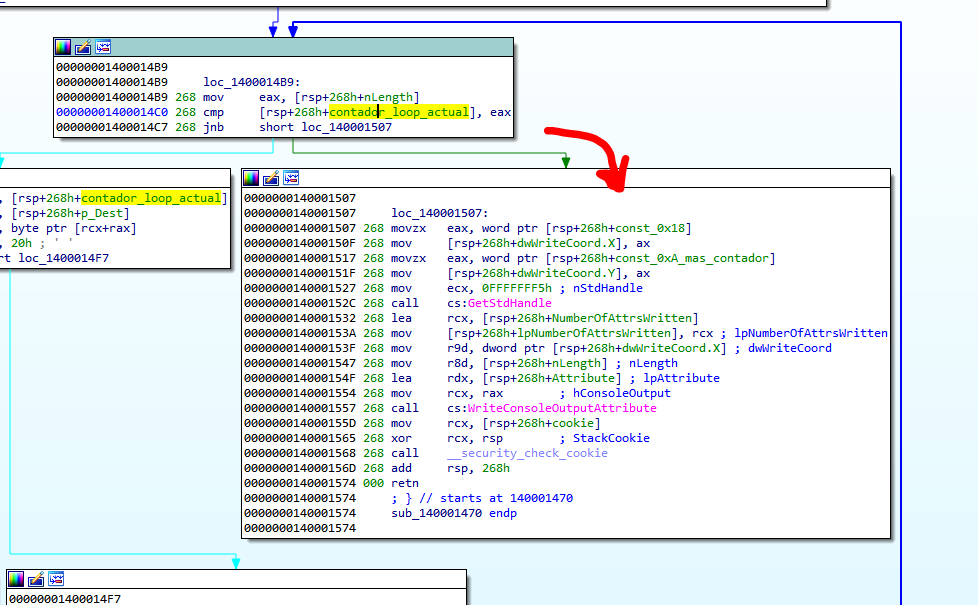
Task: Click the color icon on the bottom-left node
Action: click(x=16, y=579)
